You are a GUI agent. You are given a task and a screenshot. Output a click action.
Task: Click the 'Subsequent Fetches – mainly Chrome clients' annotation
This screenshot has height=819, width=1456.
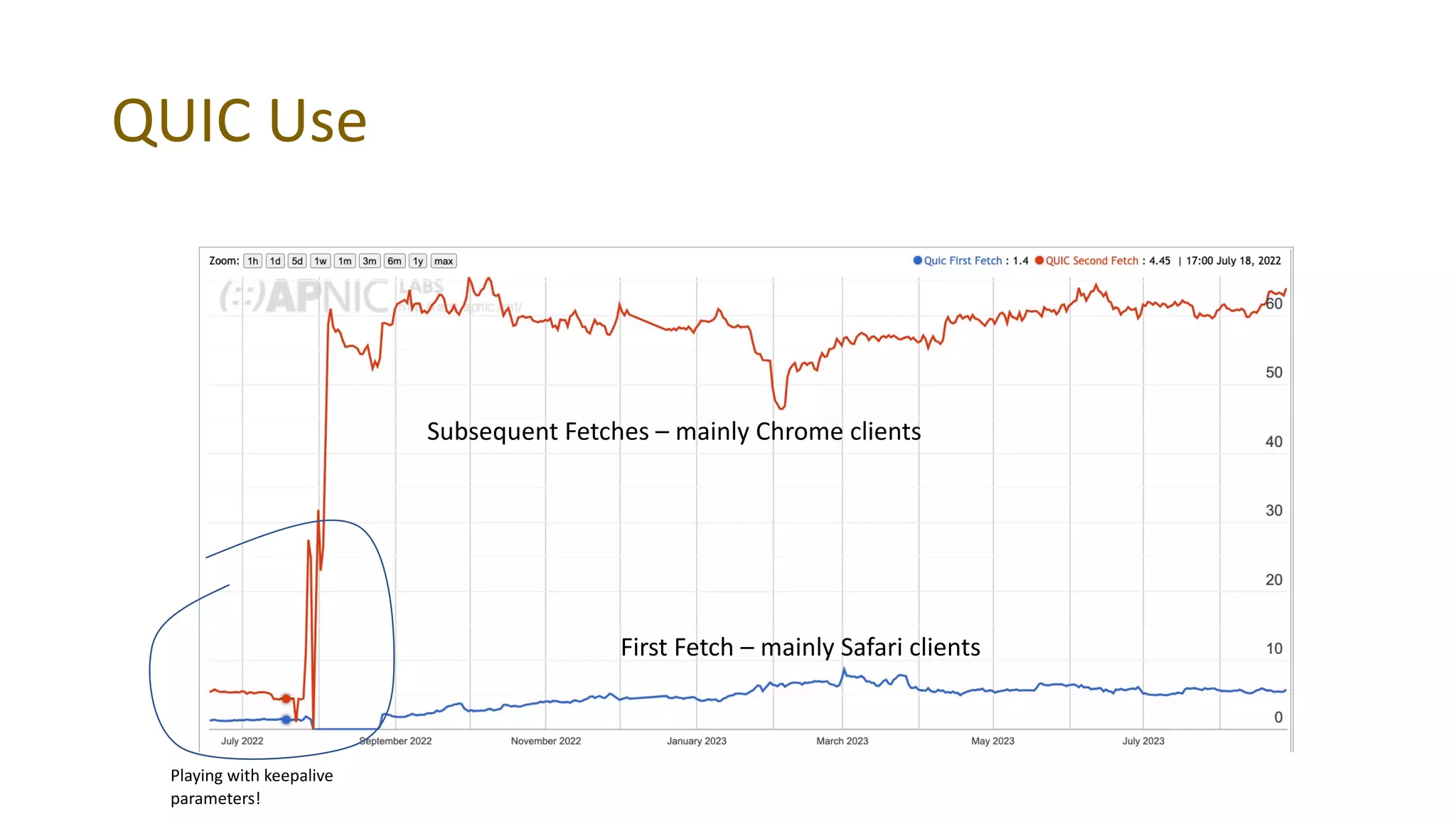(x=674, y=432)
